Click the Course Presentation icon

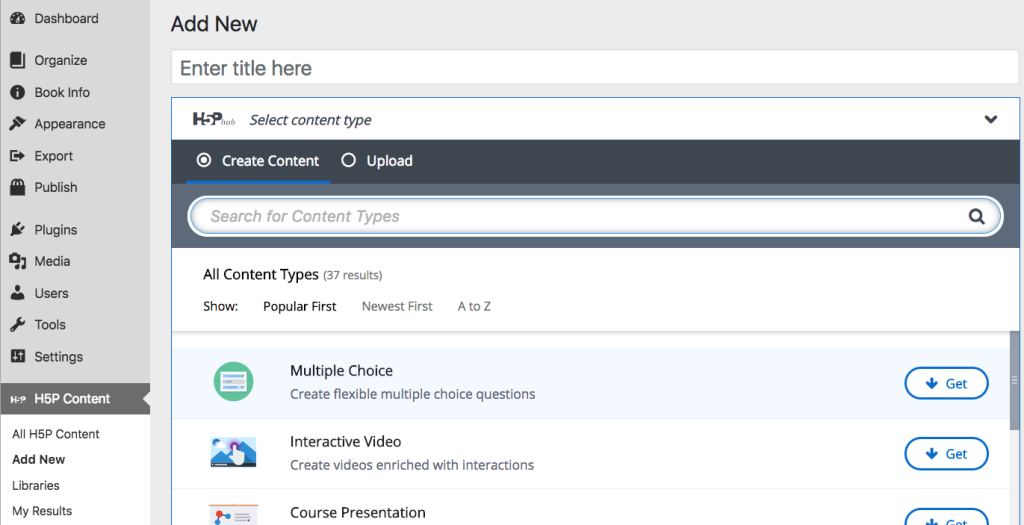click(233, 515)
